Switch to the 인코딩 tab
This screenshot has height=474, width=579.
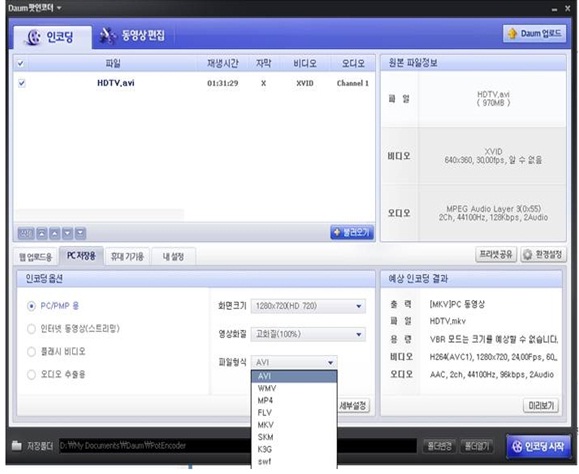[x=52, y=37]
